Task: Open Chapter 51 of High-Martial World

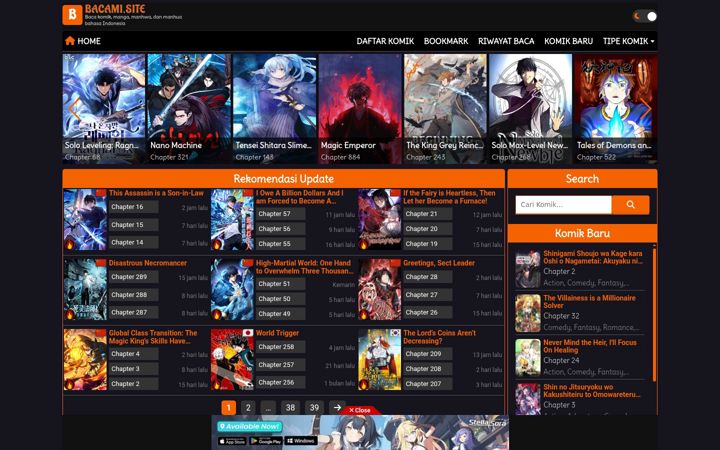Action: point(281,284)
